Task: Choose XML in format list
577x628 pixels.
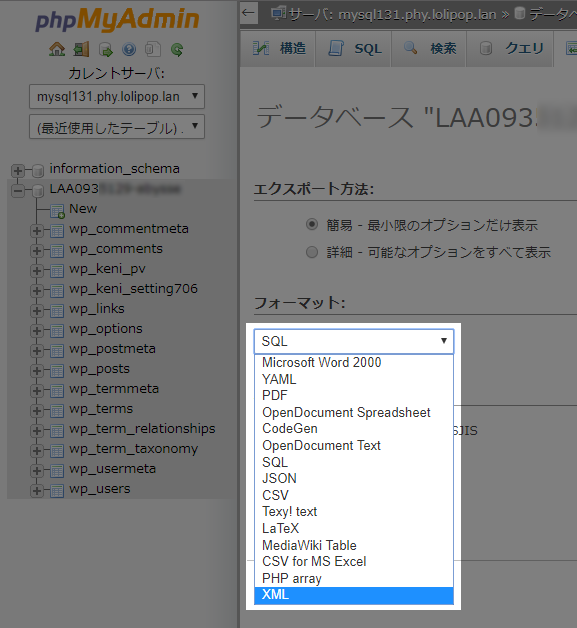Action: click(354, 595)
